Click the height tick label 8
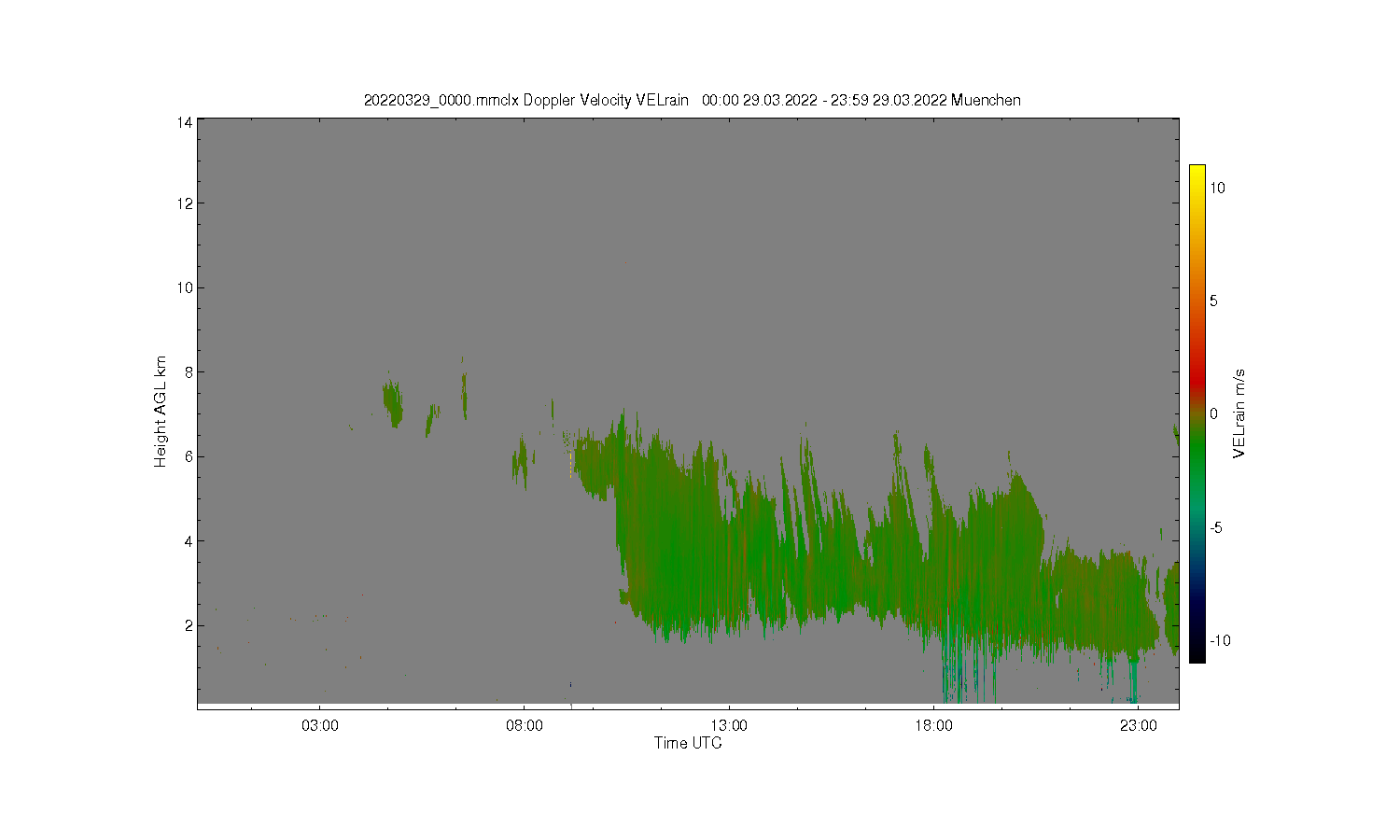This screenshot has width=1400, height=840. (189, 371)
